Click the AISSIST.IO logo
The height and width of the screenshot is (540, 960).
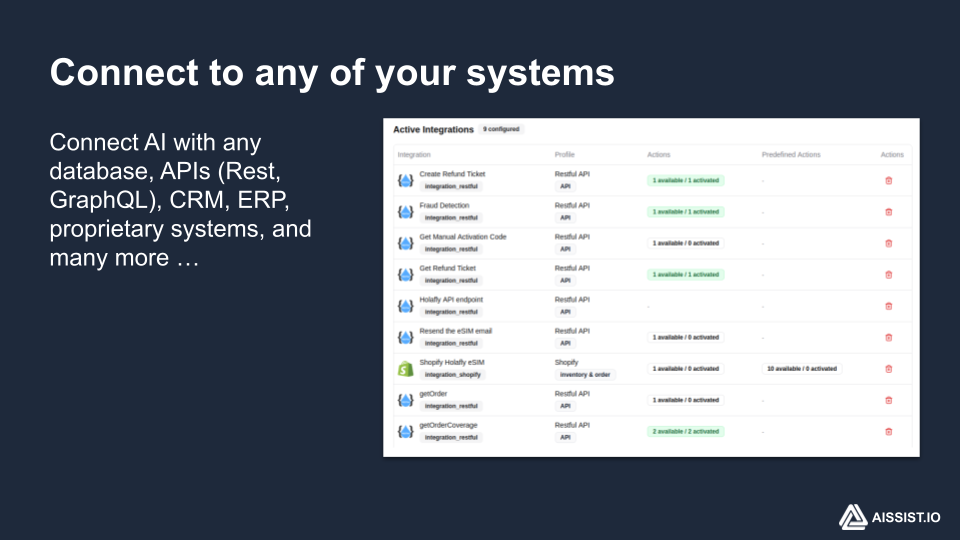click(889, 517)
